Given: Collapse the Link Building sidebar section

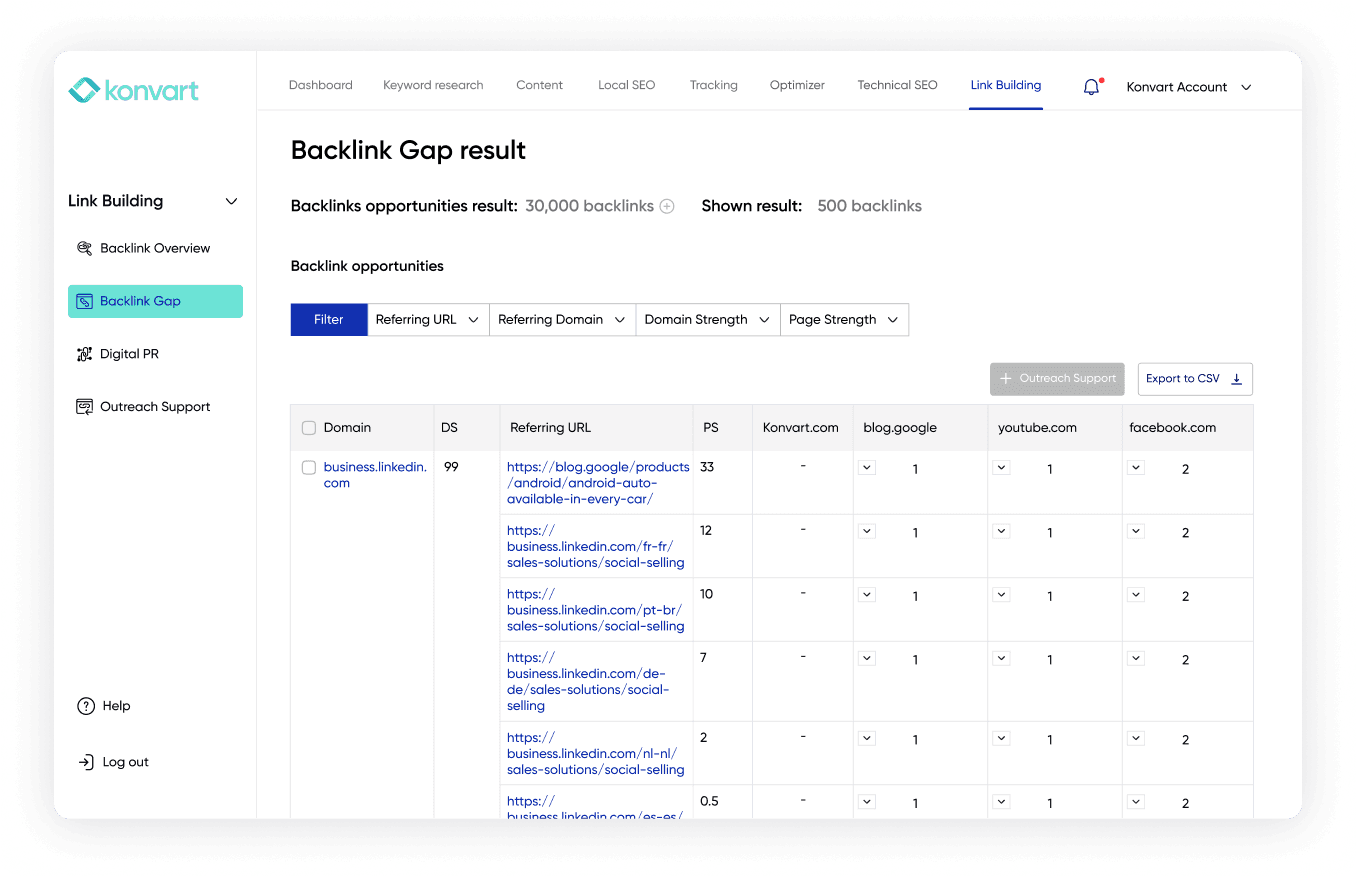Looking at the screenshot, I should [x=231, y=200].
